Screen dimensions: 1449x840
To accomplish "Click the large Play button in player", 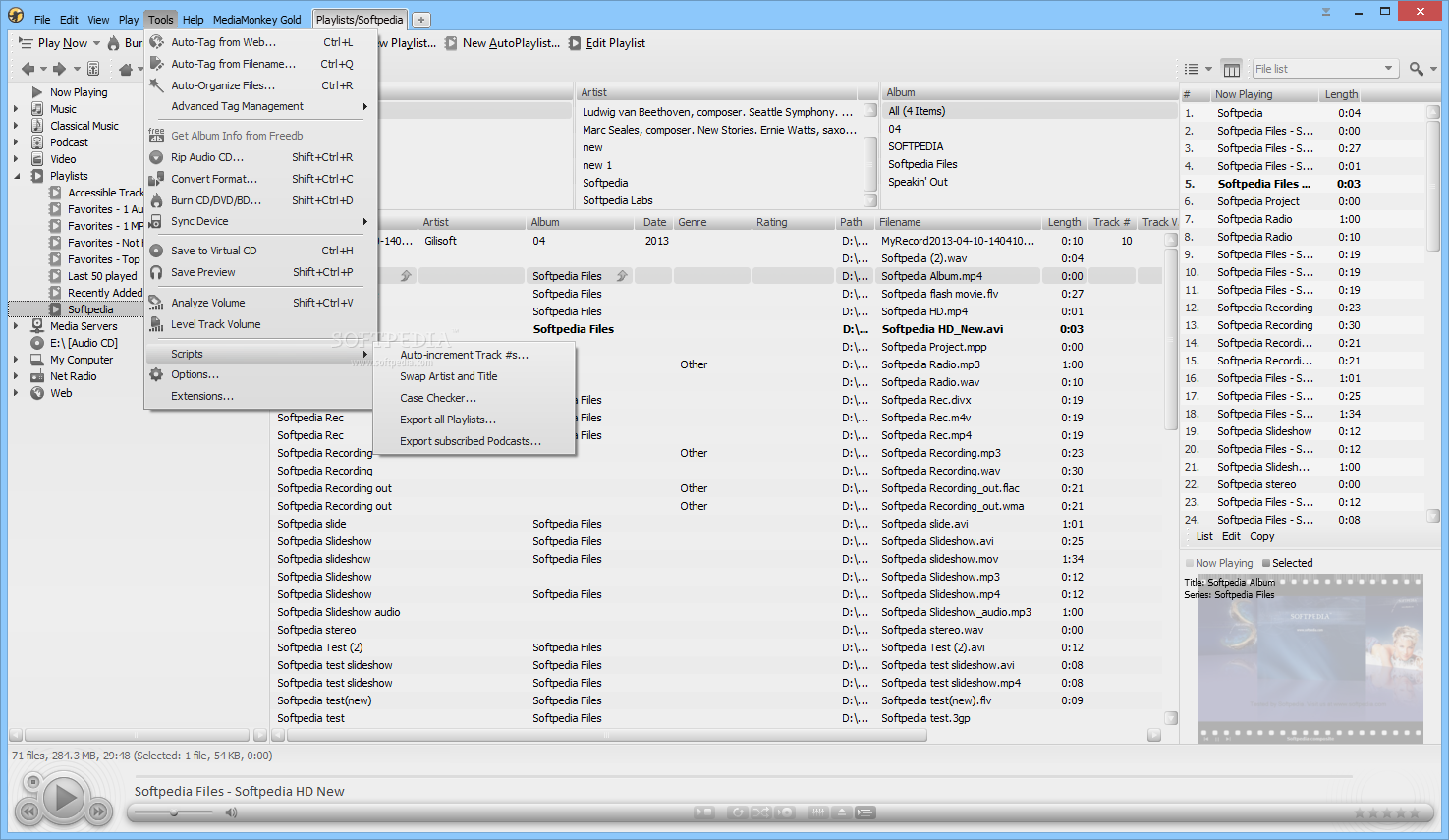I will coord(65,797).
